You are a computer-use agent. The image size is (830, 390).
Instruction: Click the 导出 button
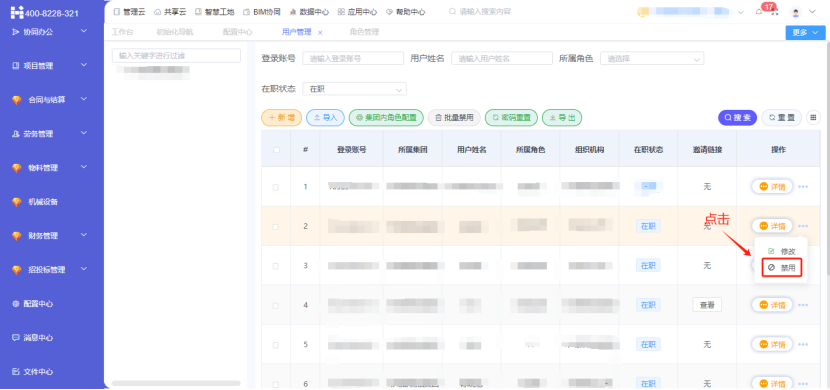pos(562,117)
